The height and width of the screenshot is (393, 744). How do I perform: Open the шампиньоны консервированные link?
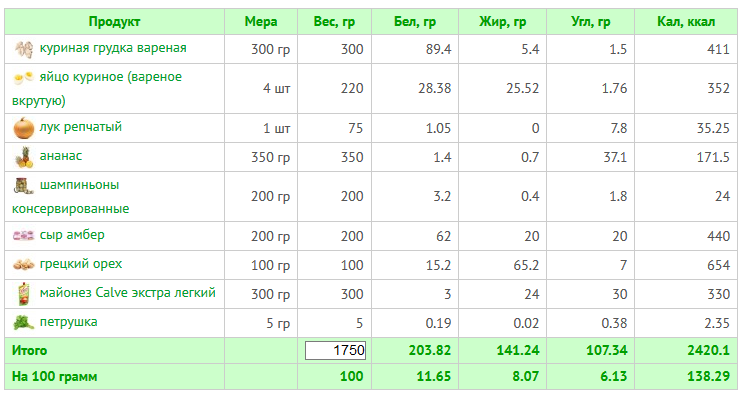click(70, 196)
